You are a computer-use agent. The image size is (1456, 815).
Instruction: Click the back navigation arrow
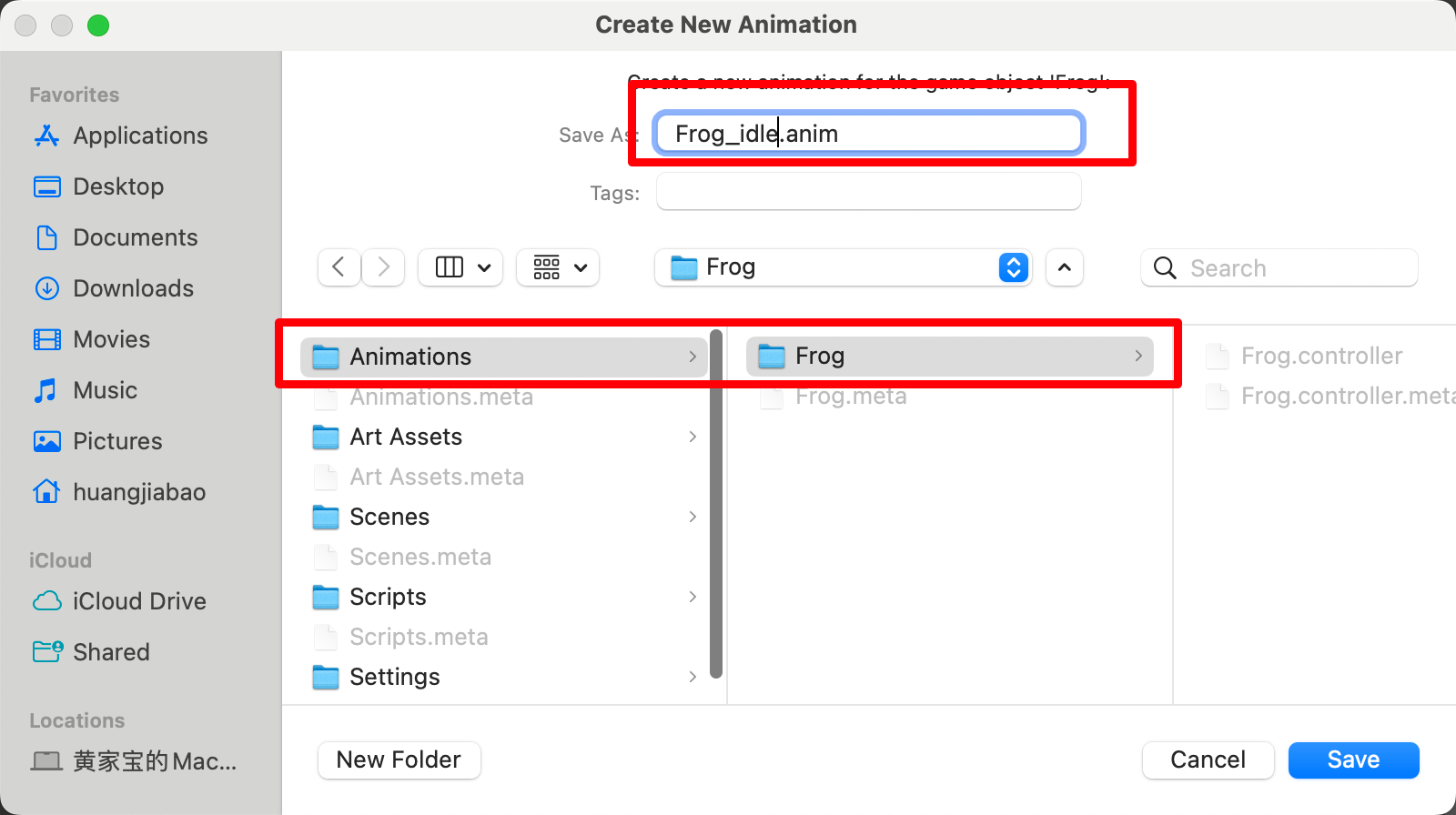tap(339, 267)
